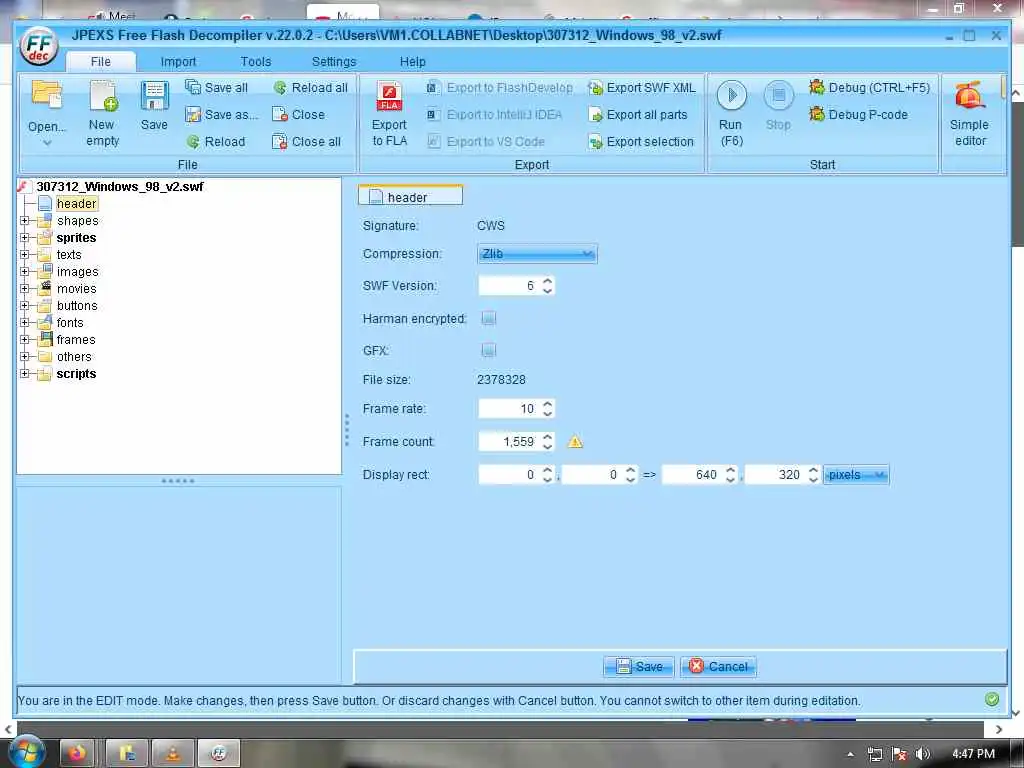Viewport: 1024px width, 768px height.
Task: Toggle the Harman encrypted checkbox
Action: tap(488, 319)
